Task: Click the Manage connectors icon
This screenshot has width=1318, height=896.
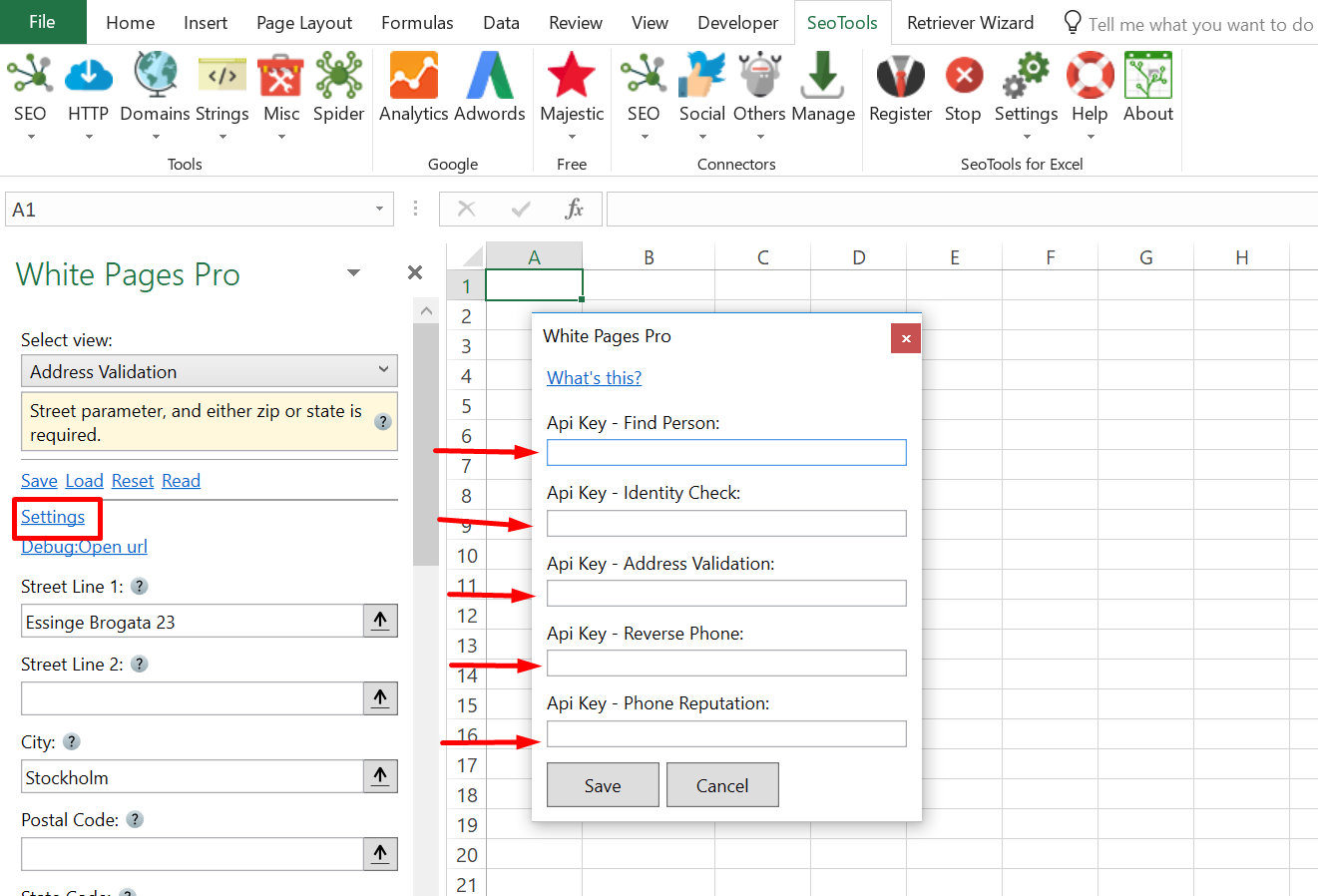Action: click(x=823, y=76)
